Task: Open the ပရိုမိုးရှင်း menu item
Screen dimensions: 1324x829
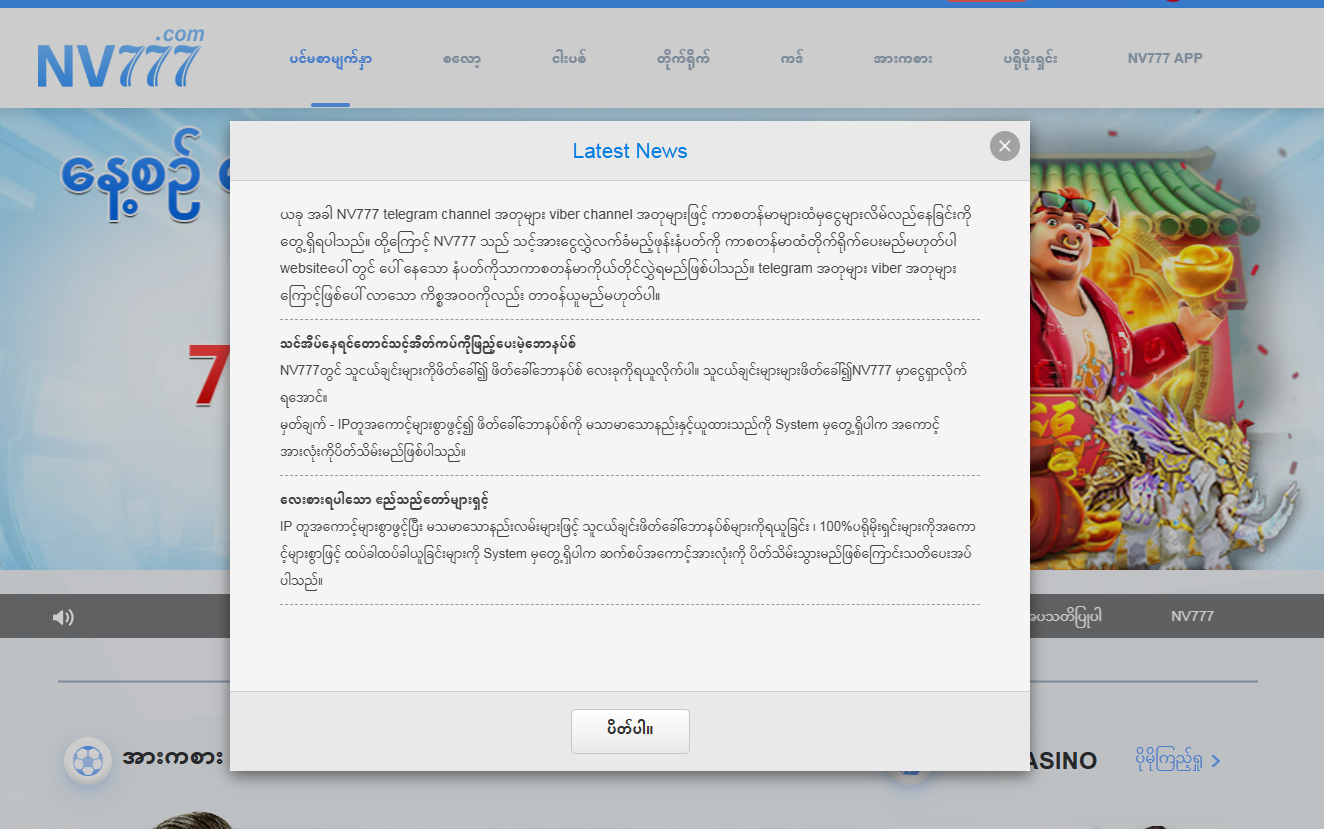Action: click(x=1030, y=59)
